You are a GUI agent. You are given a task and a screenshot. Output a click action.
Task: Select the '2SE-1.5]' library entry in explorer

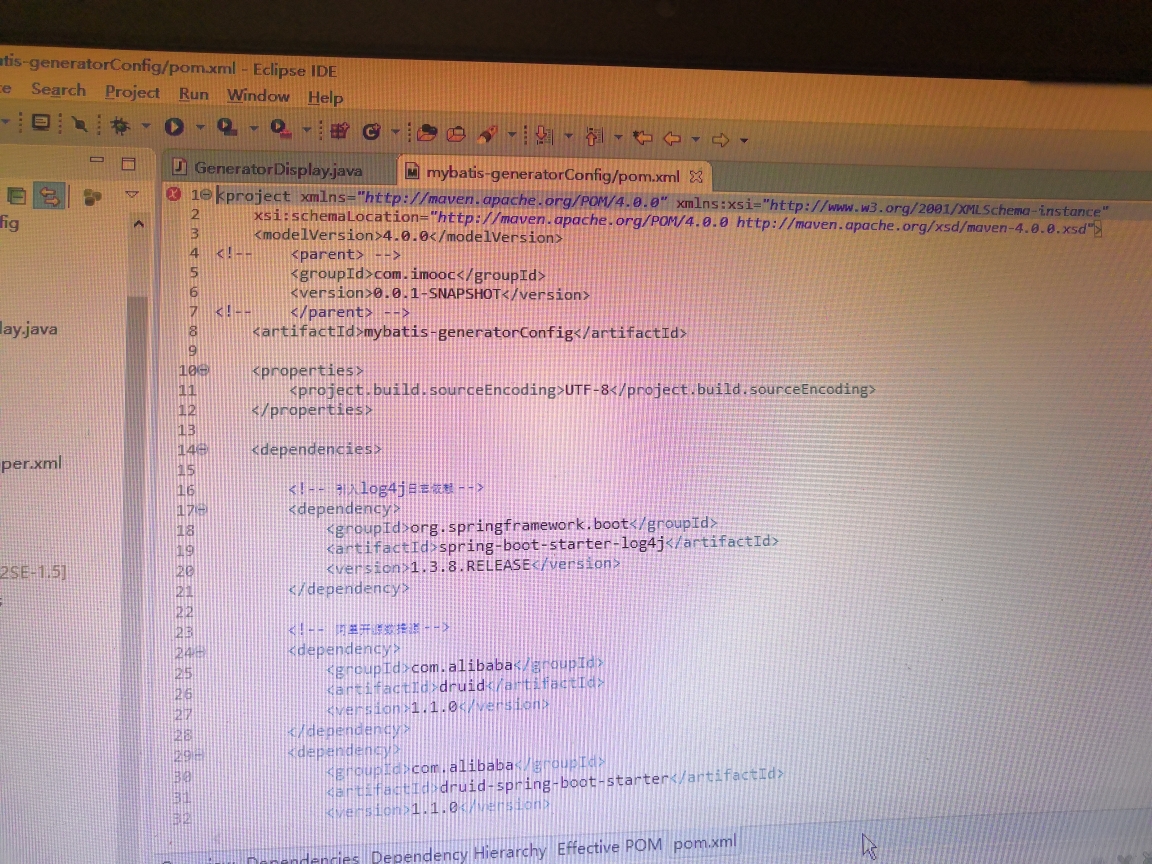[x=33, y=572]
